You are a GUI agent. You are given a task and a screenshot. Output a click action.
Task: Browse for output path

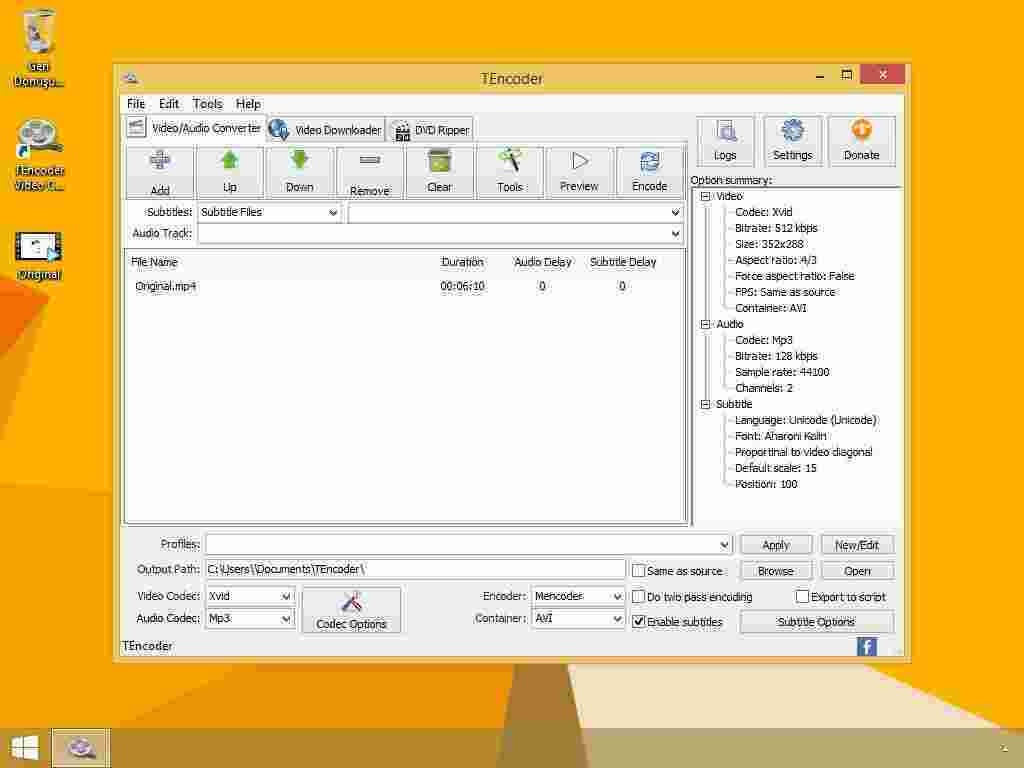(776, 571)
